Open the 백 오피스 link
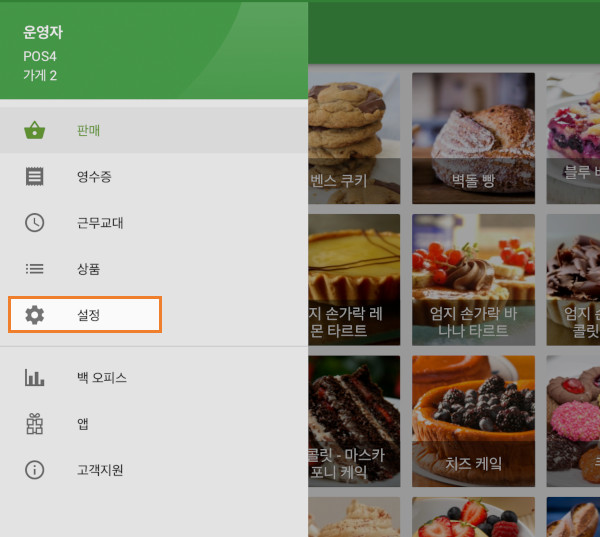This screenshot has width=600, height=537. [x=154, y=377]
